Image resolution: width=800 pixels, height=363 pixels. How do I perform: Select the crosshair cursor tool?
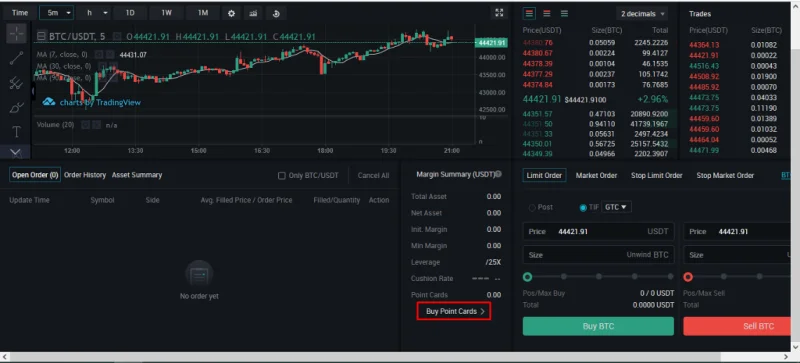click(x=16, y=34)
